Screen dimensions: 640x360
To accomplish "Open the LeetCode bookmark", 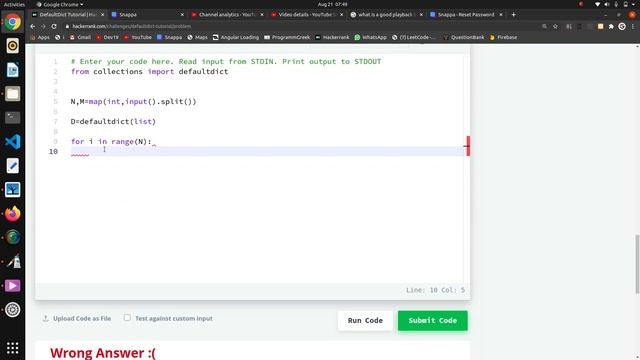I will tap(414, 37).
